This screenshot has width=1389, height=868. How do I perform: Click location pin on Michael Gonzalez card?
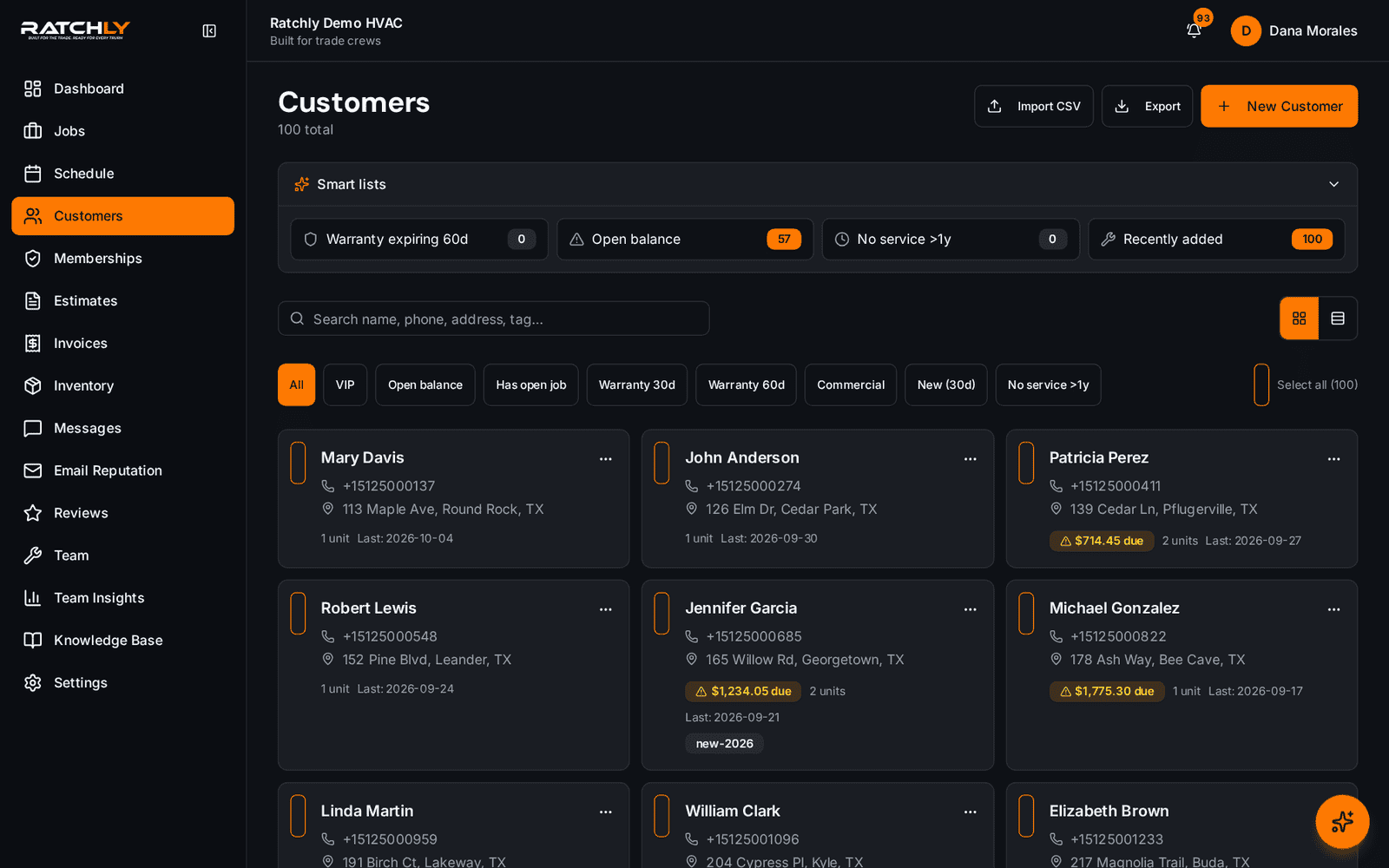click(x=1056, y=659)
